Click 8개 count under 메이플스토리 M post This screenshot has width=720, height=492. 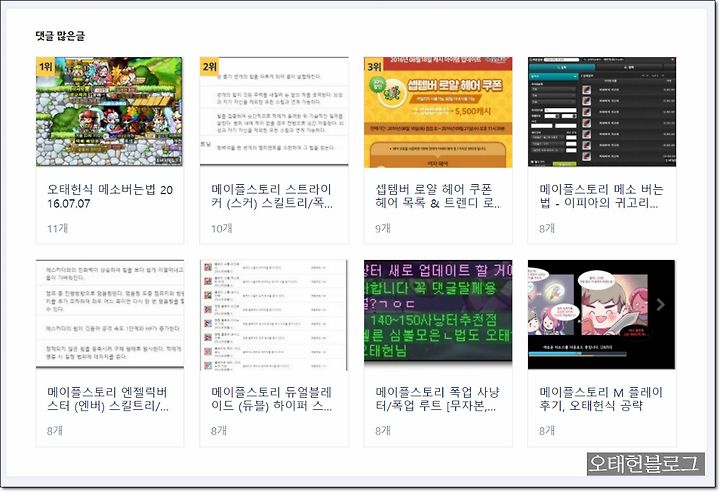pos(547,431)
